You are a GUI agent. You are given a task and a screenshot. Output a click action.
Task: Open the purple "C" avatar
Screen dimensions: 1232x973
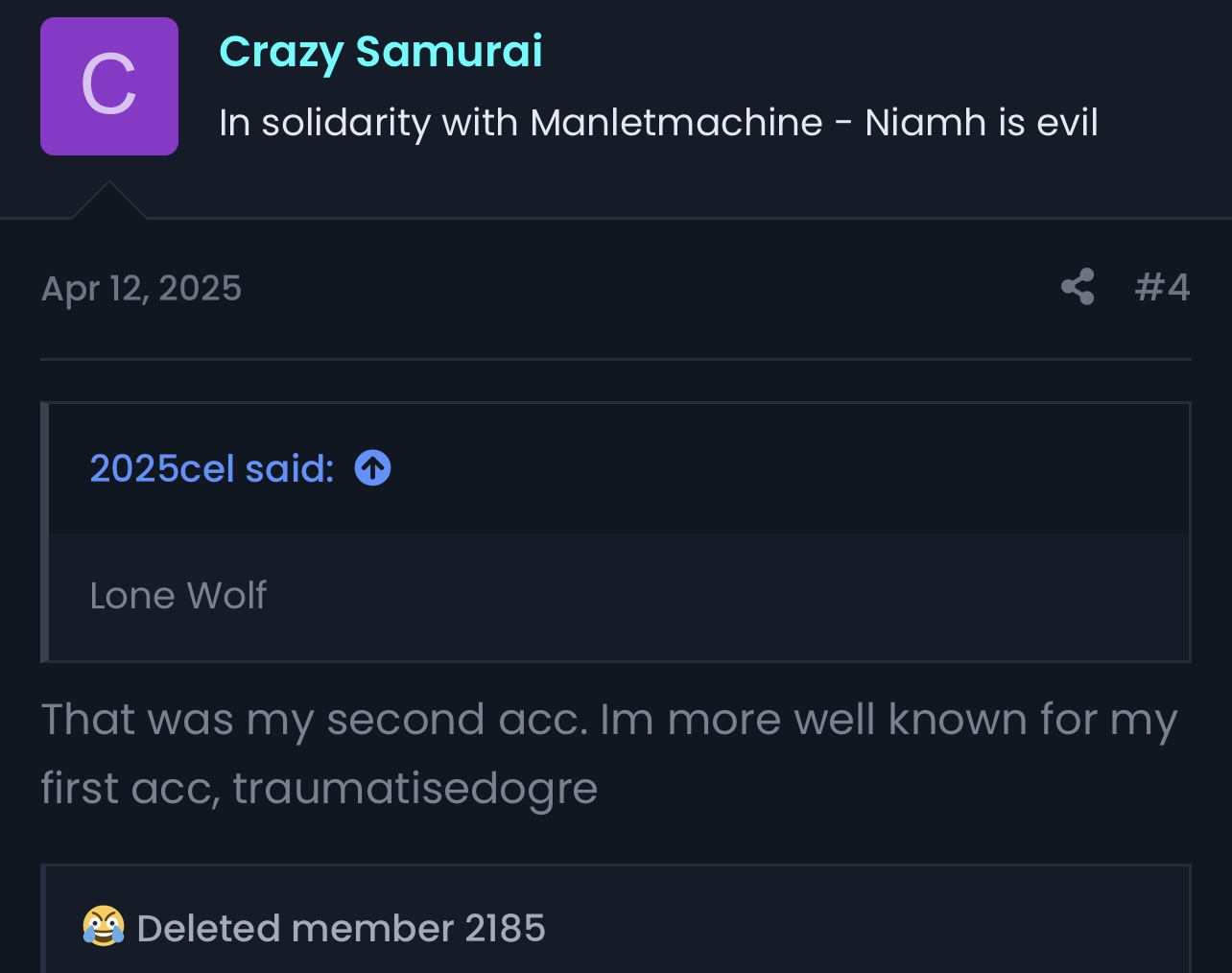click(109, 86)
